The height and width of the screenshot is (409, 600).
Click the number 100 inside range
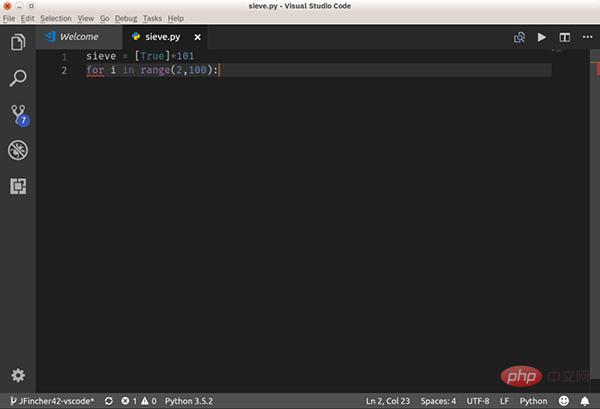tap(197, 70)
